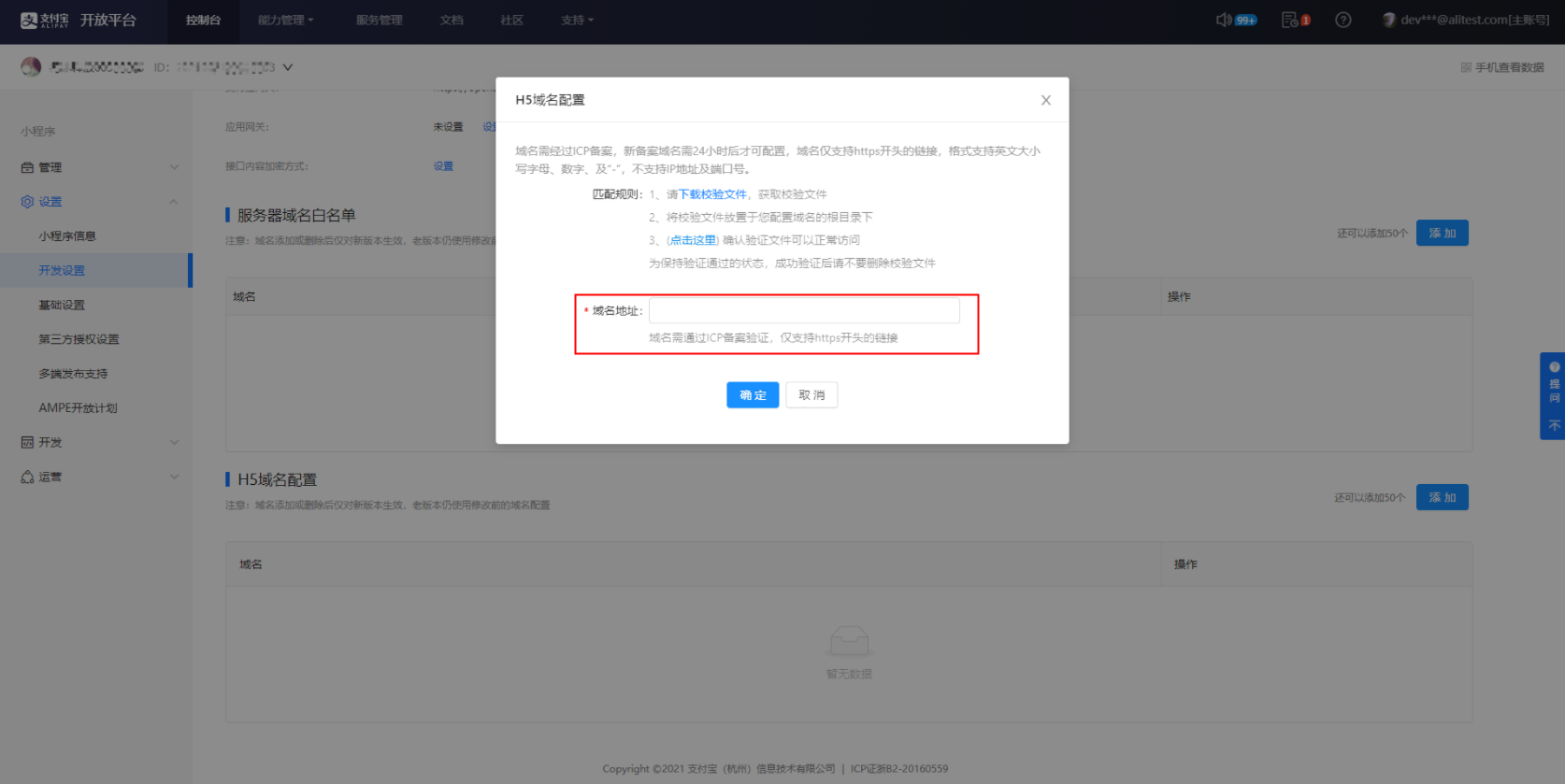Image resolution: width=1565 pixels, height=784 pixels.
Task: Click the task list icon with red badge
Action: (1290, 20)
